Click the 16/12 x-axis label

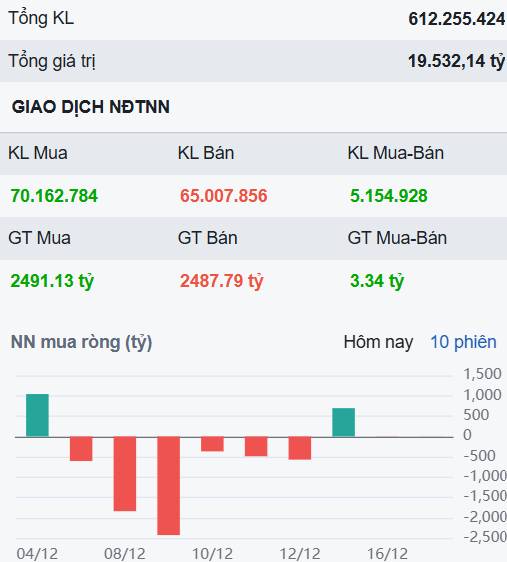[x=387, y=553]
